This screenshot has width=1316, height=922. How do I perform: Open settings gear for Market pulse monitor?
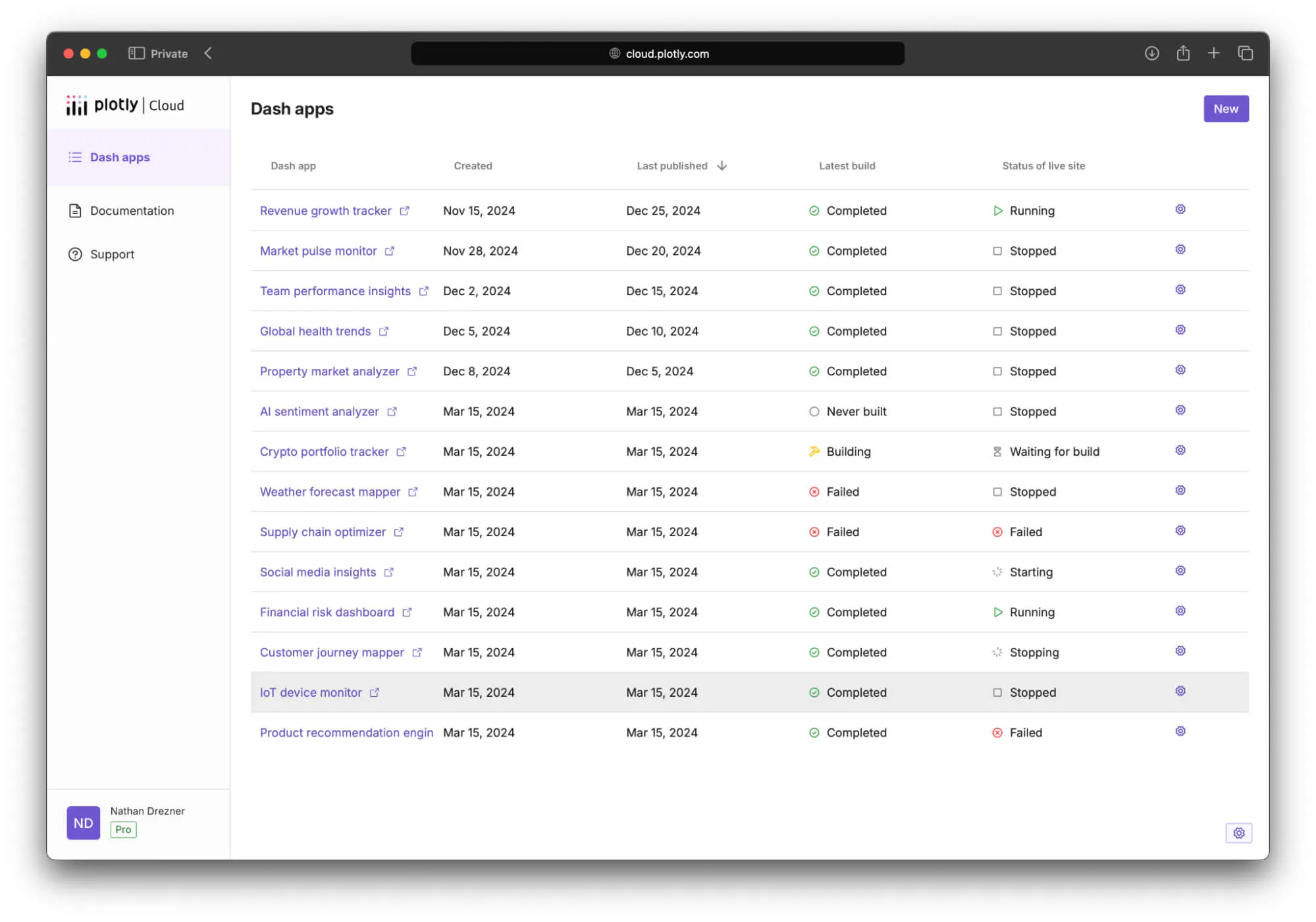pyautogui.click(x=1180, y=250)
